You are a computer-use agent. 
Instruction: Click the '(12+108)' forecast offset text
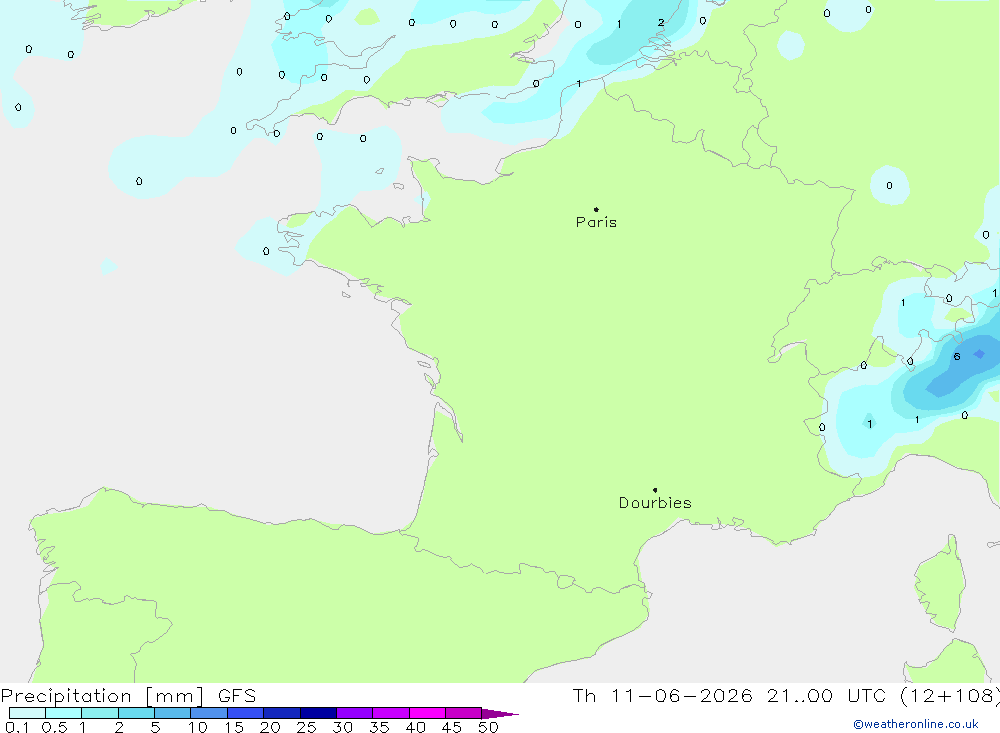(x=949, y=696)
